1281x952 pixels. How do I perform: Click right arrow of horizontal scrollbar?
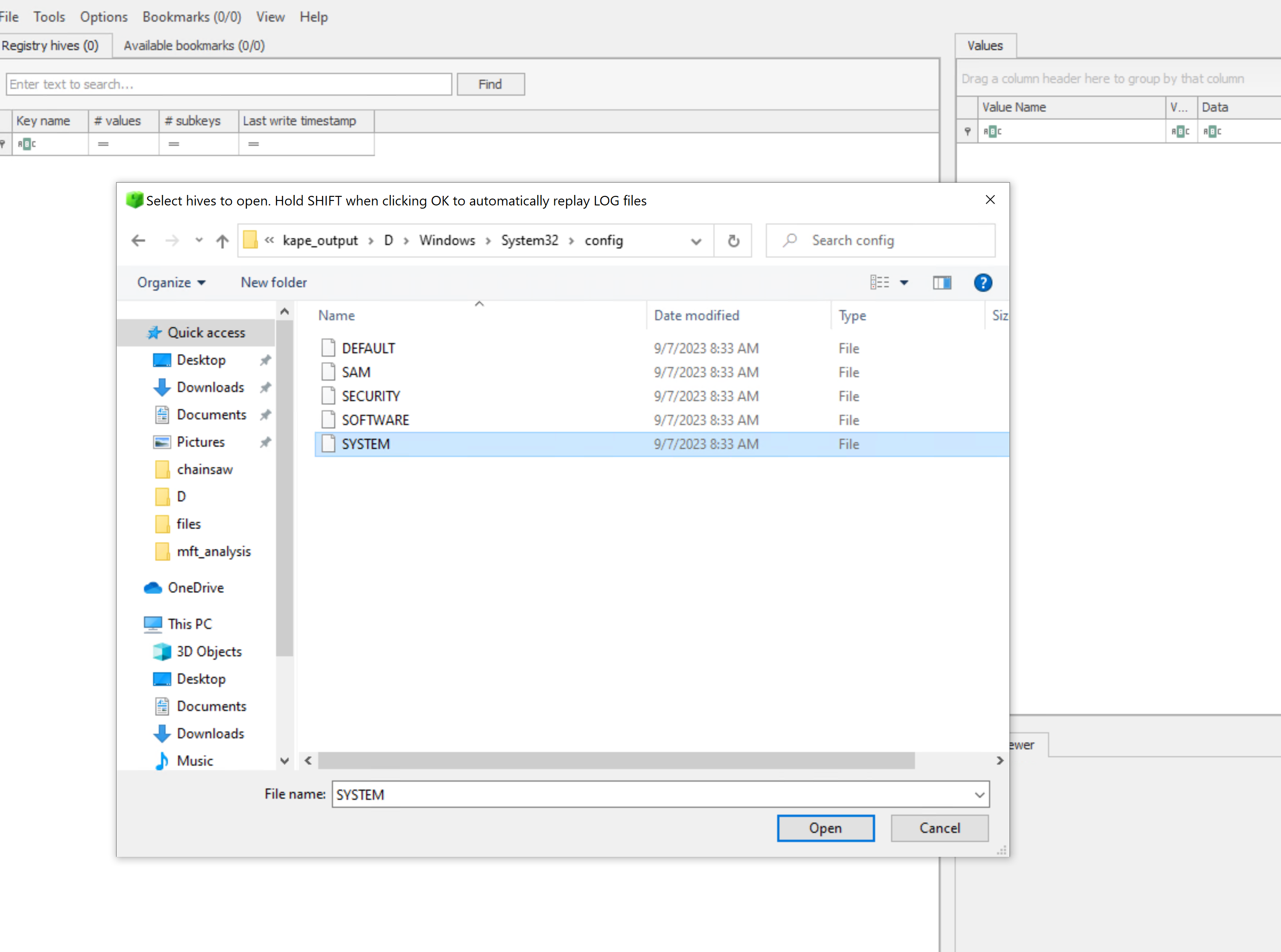(1000, 761)
